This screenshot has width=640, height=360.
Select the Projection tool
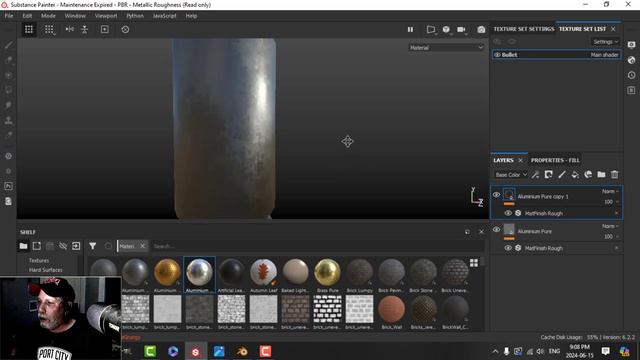click(x=8, y=75)
